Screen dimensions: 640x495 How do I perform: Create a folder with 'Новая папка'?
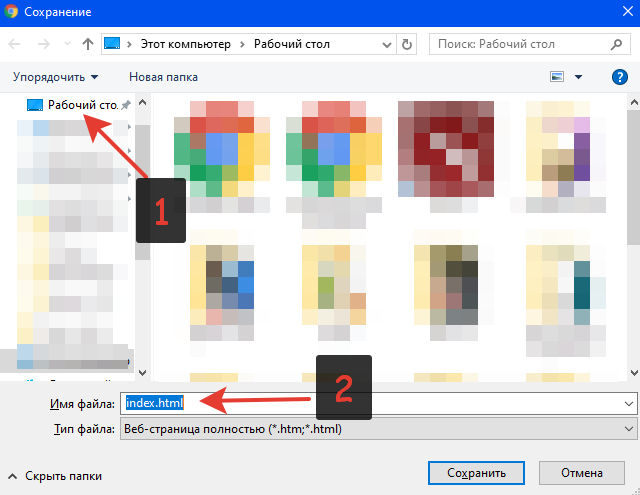[x=163, y=77]
